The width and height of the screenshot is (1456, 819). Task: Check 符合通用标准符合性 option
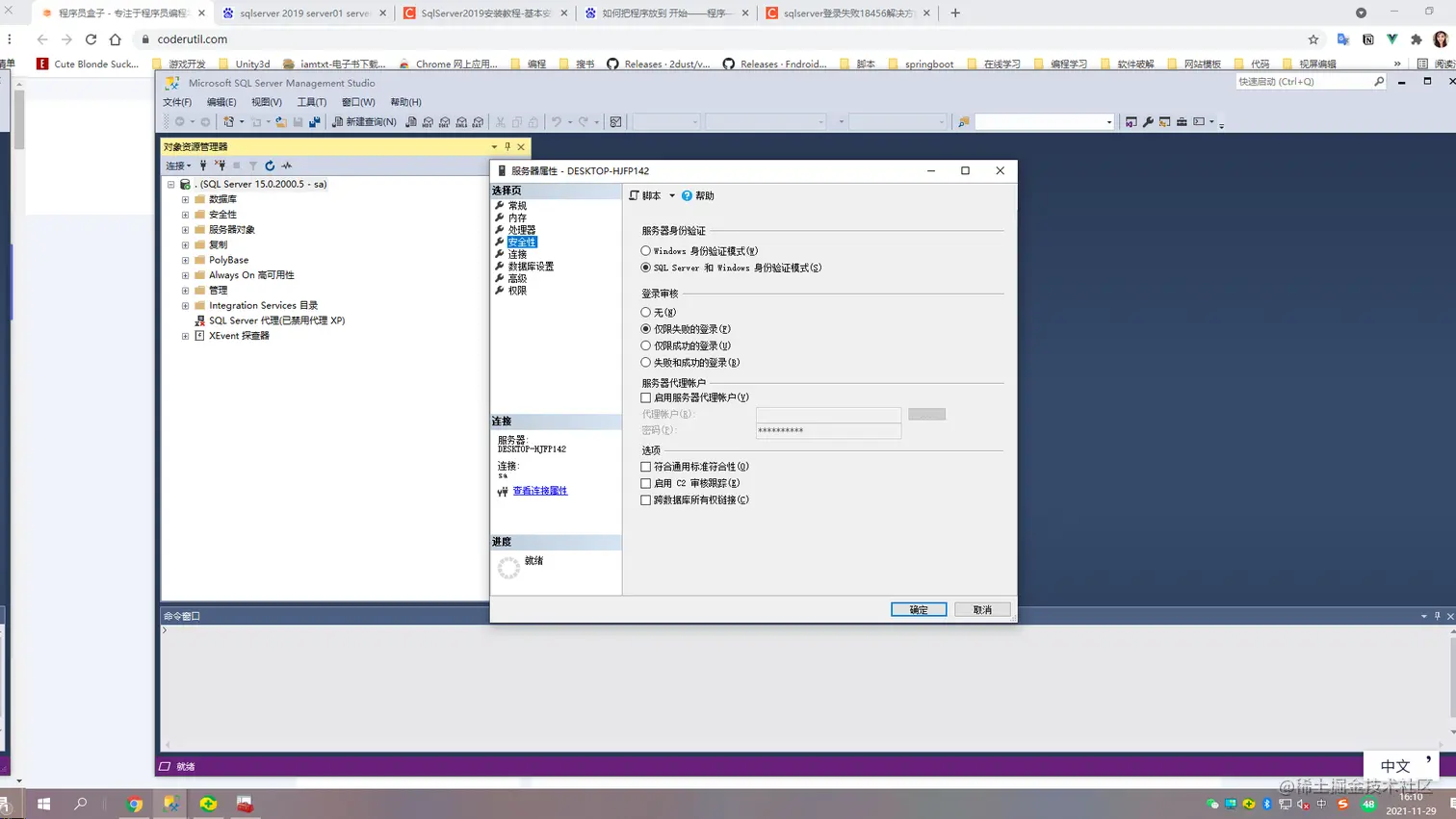click(646, 467)
